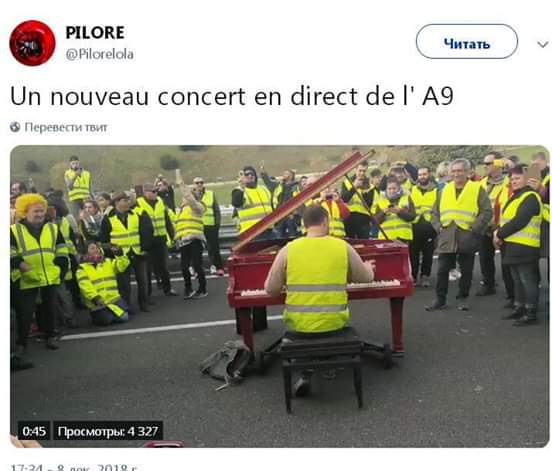Viewport: 552px width, 471px height.
Task: Click the tweet timestamp 8 дек. 2018
Action: [74, 467]
